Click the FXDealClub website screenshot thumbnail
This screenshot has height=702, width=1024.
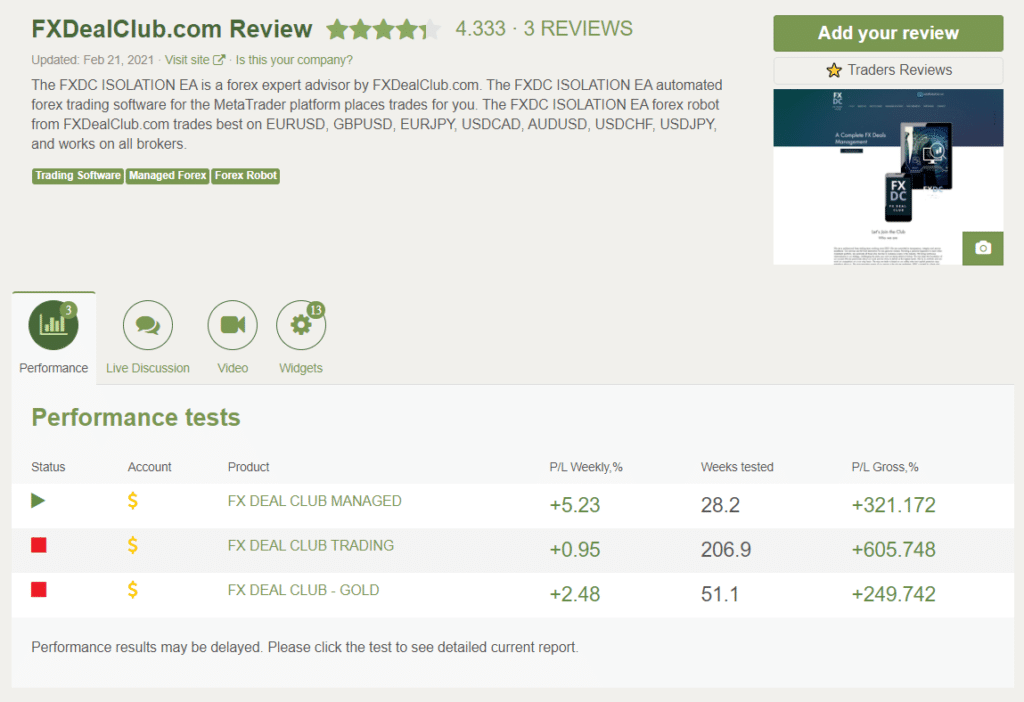(x=887, y=176)
